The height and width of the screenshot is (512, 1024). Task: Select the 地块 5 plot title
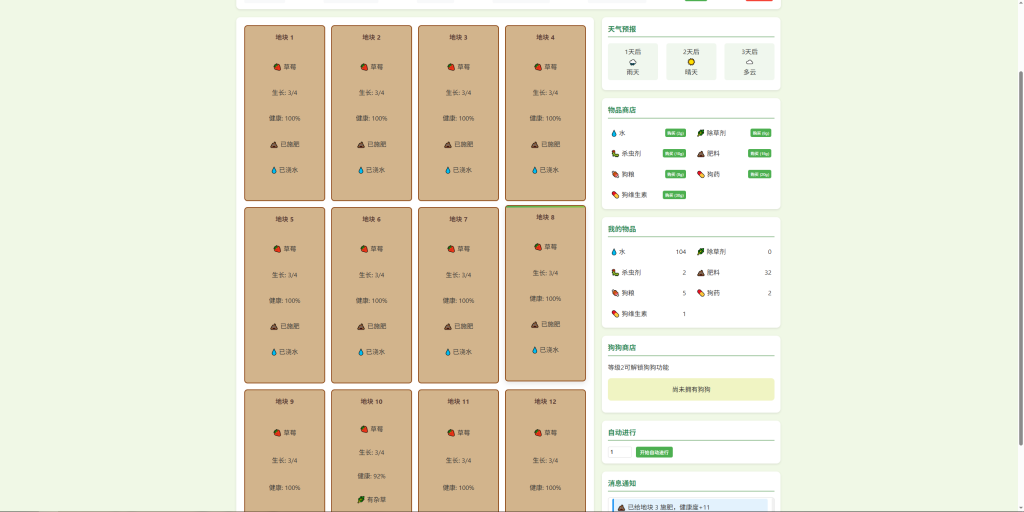(285, 219)
